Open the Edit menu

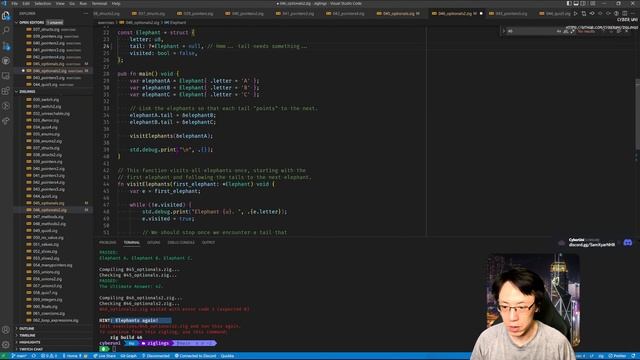click(x=26, y=3)
